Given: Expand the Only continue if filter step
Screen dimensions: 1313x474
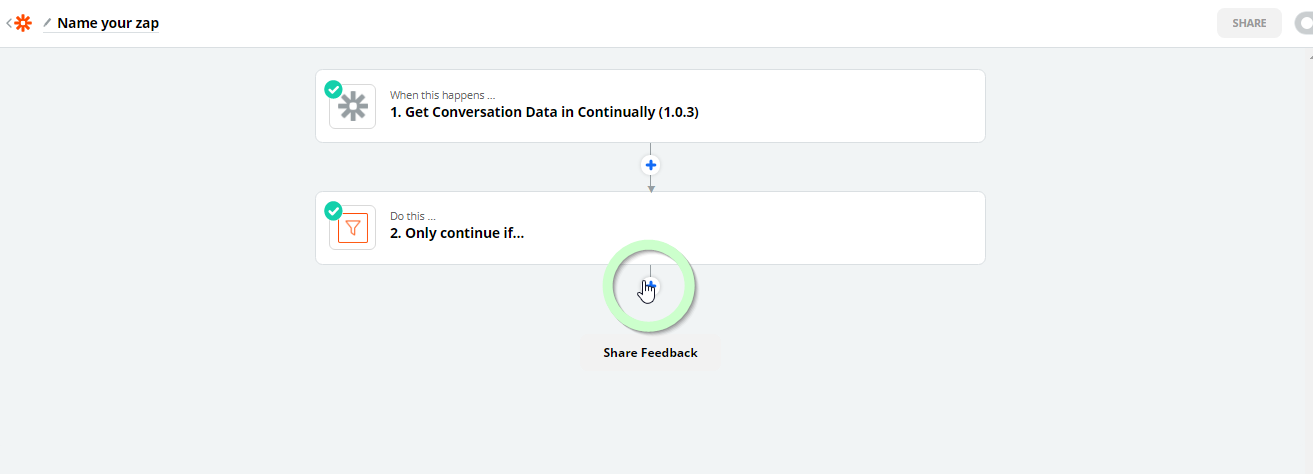Looking at the screenshot, I should tap(650, 228).
